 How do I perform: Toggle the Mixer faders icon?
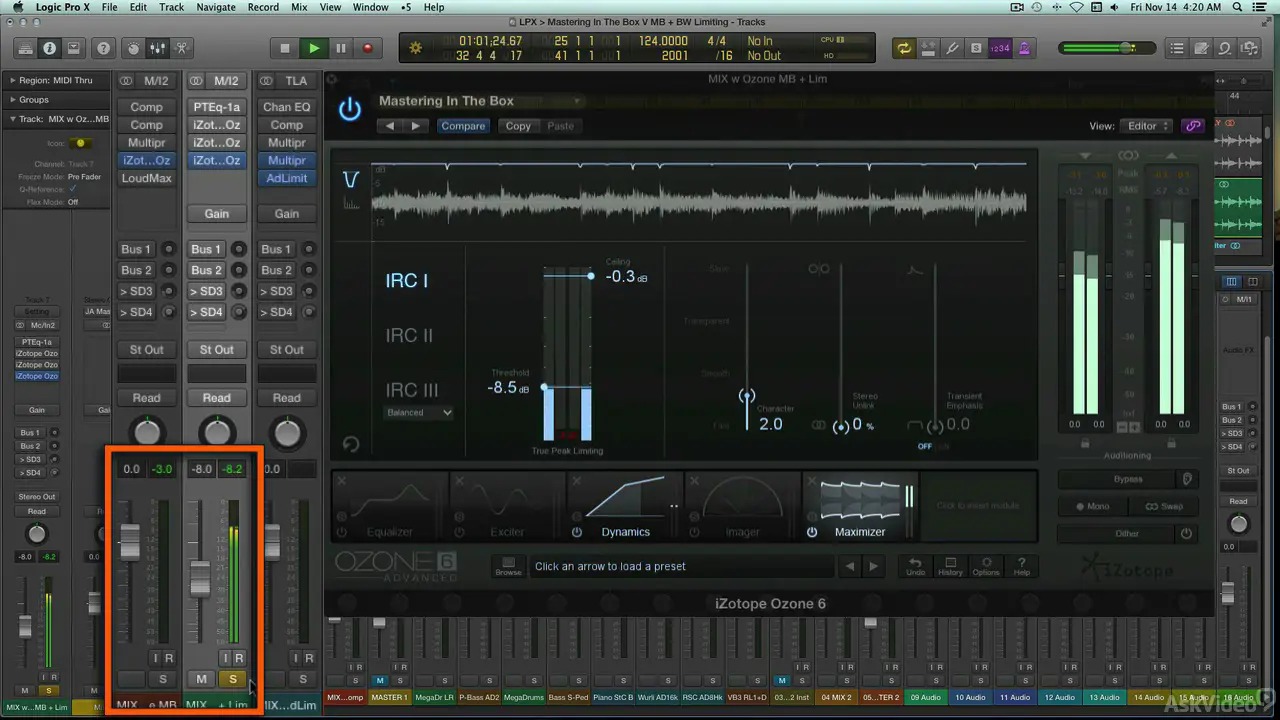[x=157, y=48]
